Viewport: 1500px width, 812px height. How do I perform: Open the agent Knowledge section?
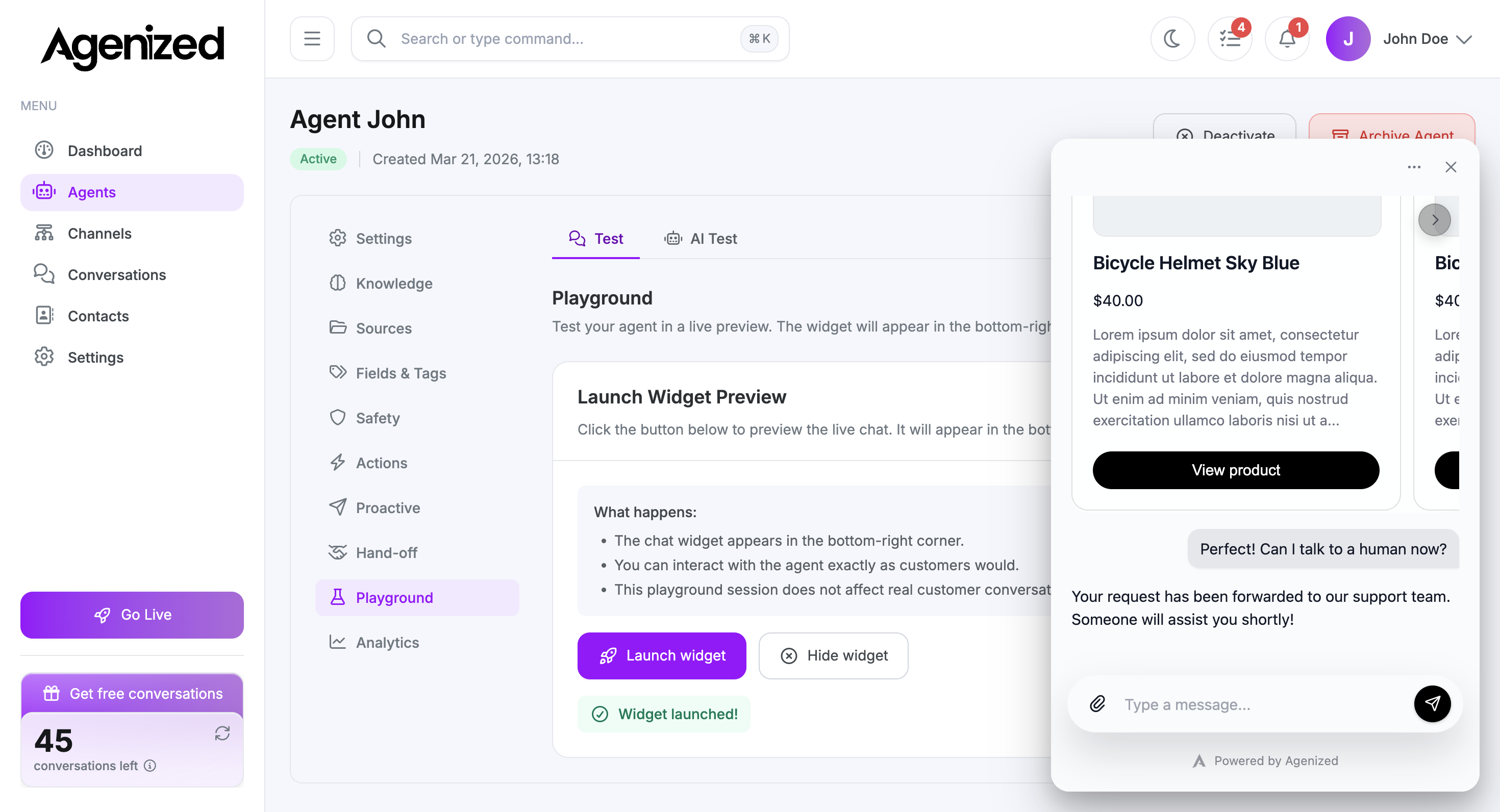[417, 284]
